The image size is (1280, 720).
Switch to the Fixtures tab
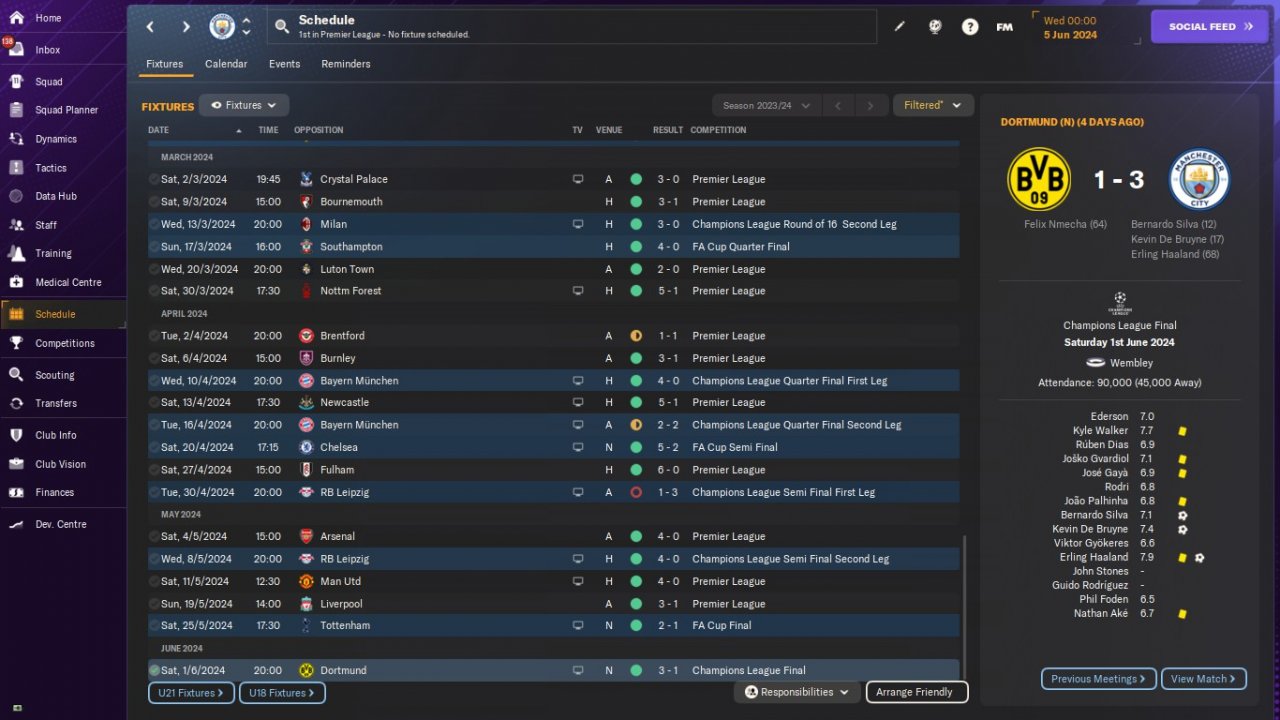pos(164,64)
